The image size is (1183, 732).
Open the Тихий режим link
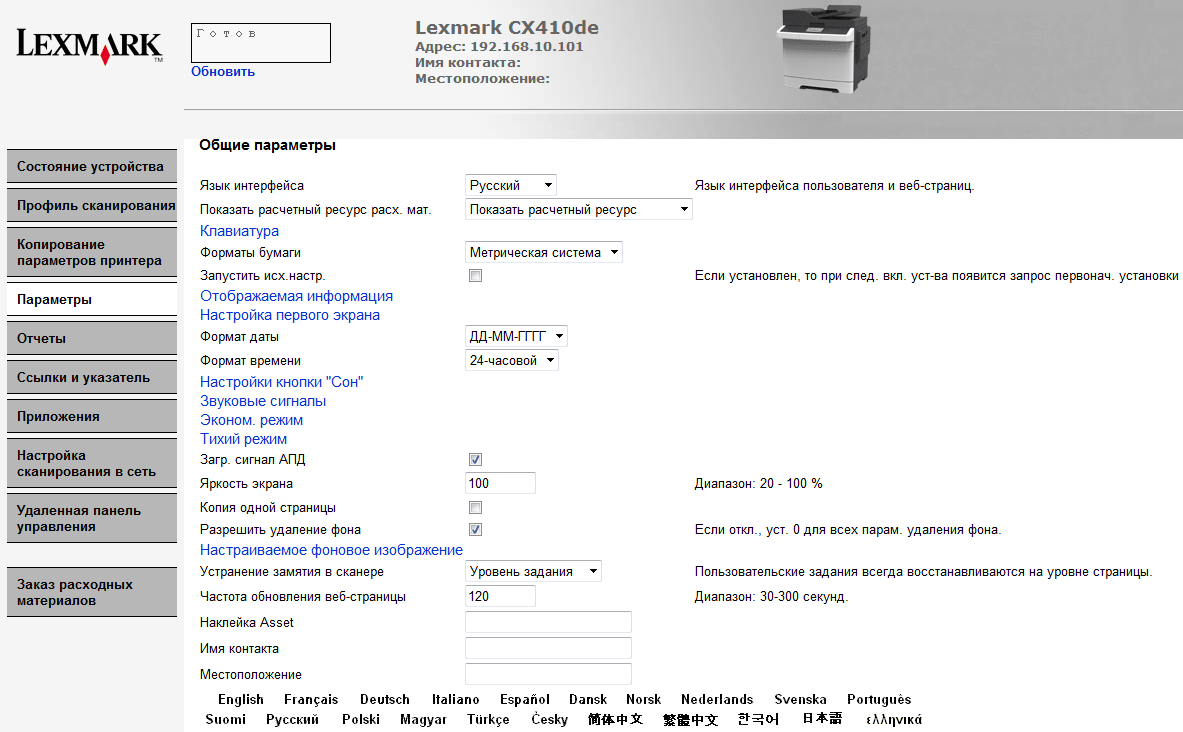point(243,438)
